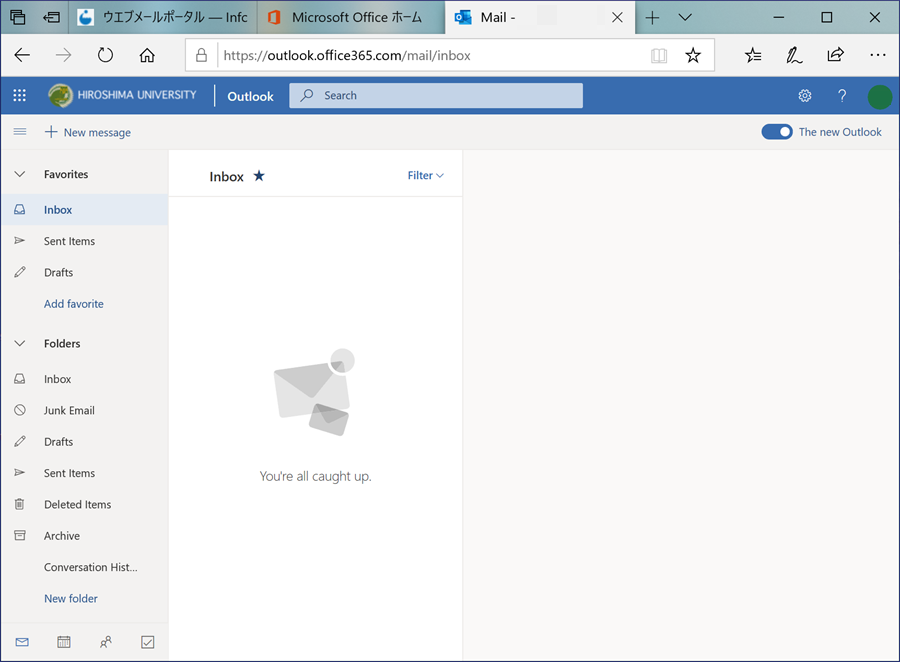Screen dimensions: 900x662
Task: Open browser settings and more ellipsis
Action: click(x=878, y=55)
